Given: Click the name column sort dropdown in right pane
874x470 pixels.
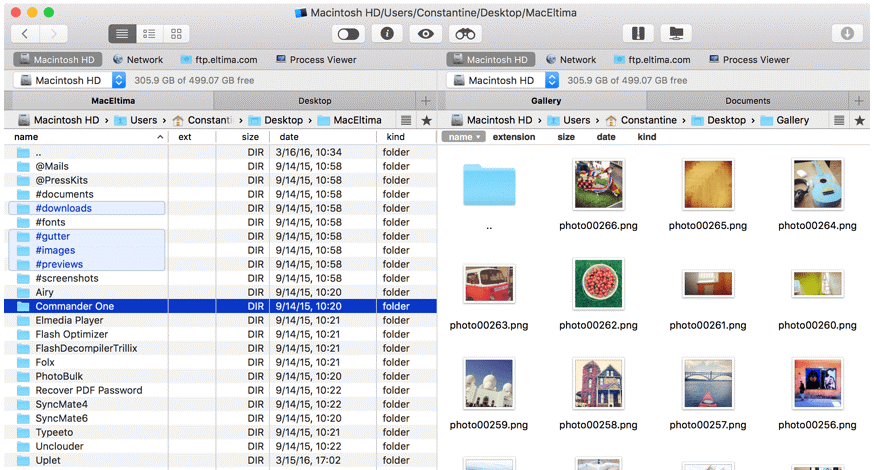Looking at the screenshot, I should 463,137.
